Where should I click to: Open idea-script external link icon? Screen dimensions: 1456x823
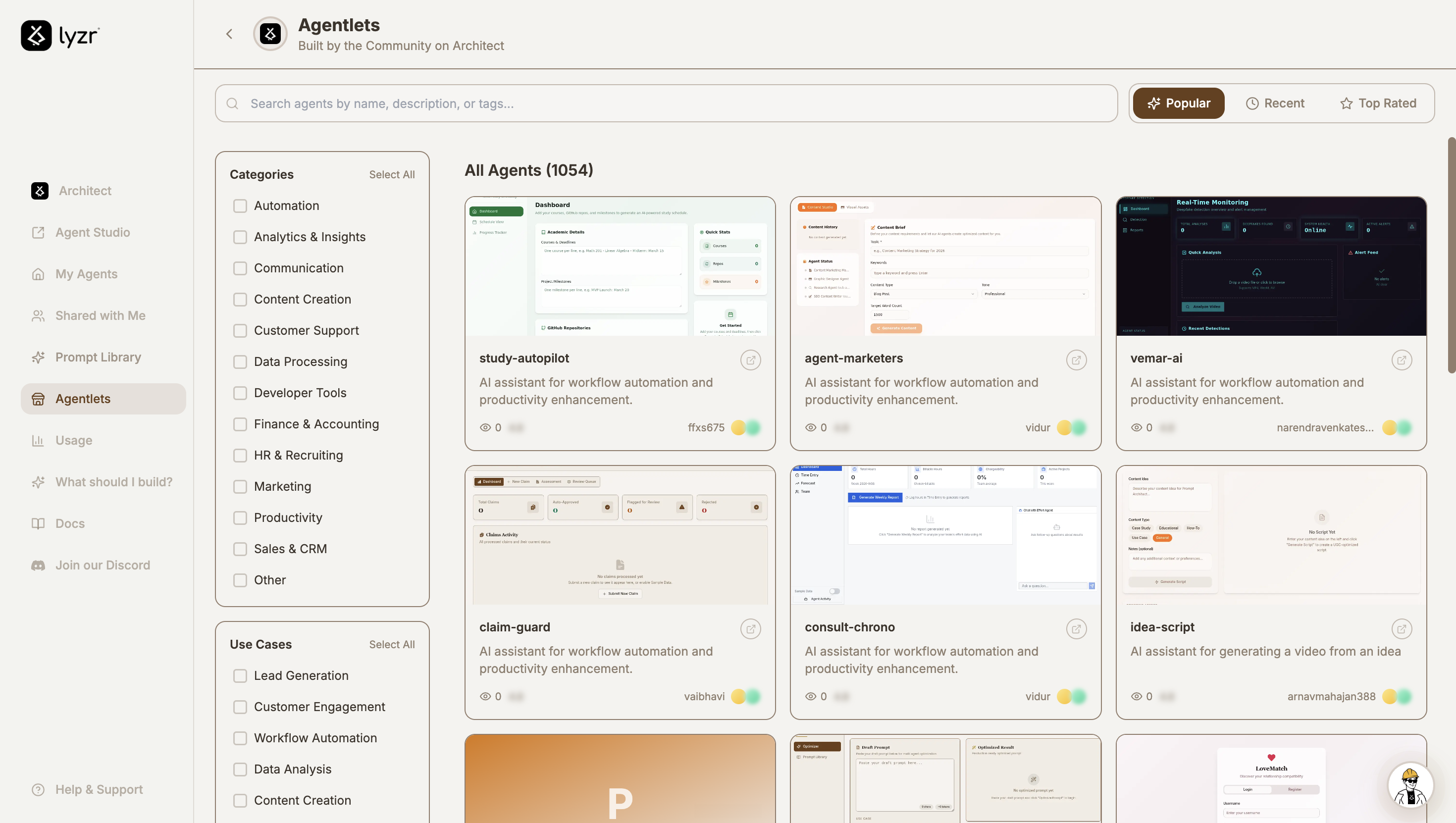click(1402, 629)
